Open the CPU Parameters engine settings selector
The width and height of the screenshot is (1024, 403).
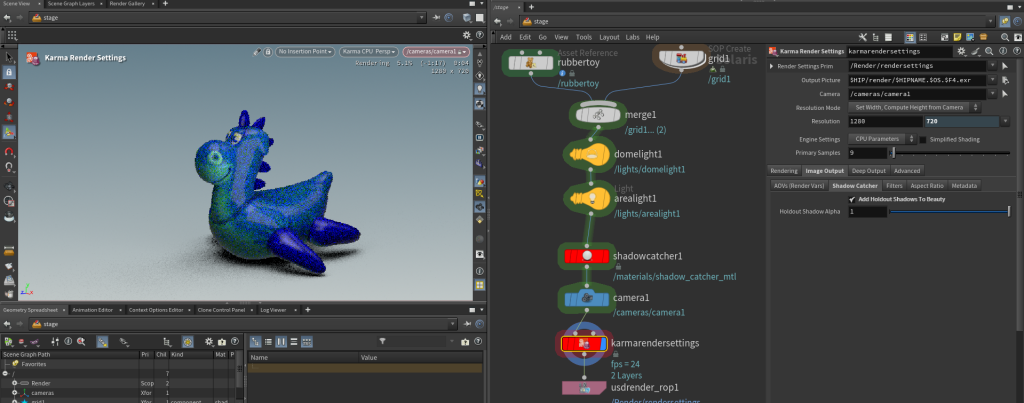point(880,139)
